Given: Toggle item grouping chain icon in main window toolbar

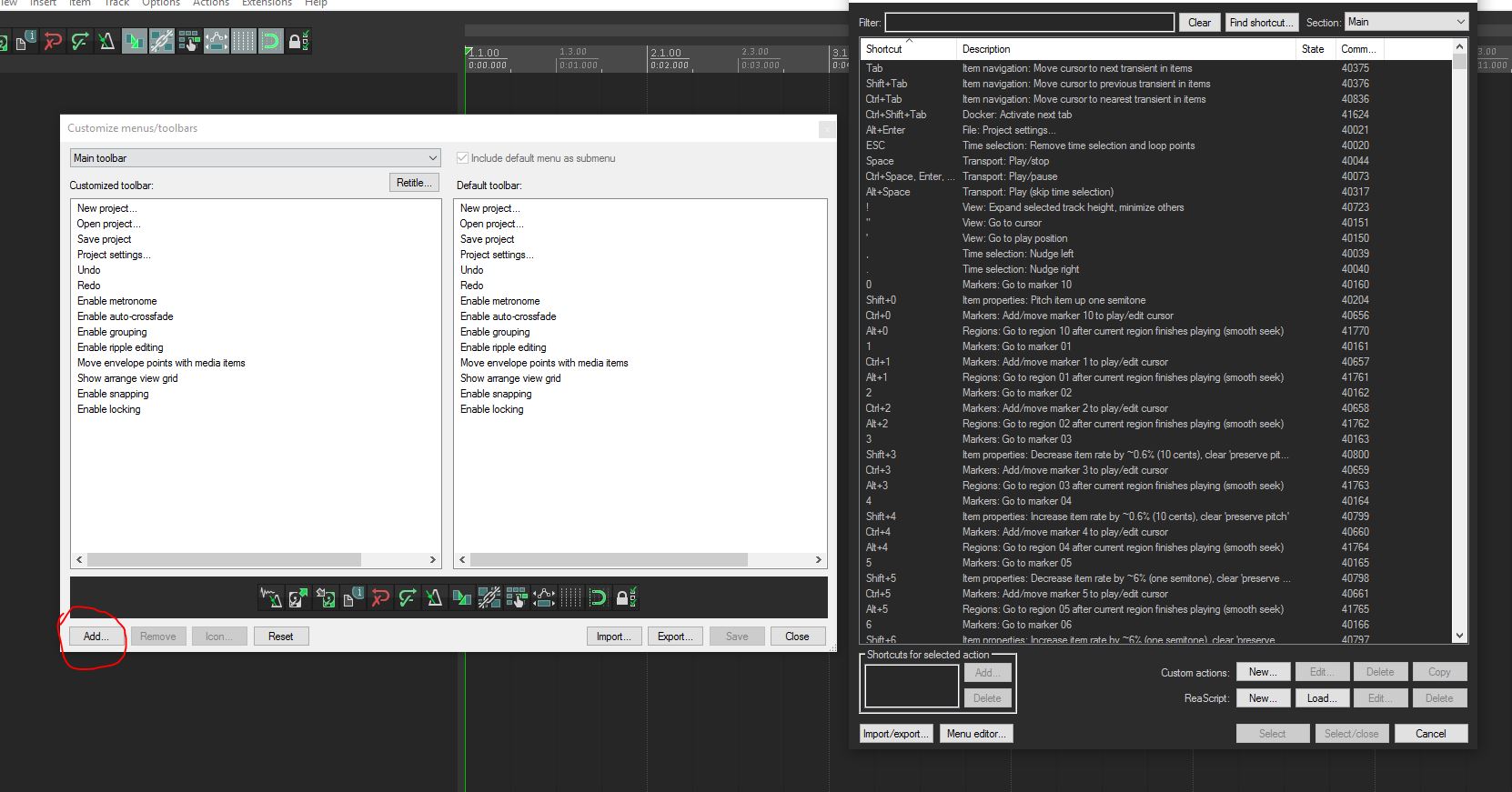Looking at the screenshot, I should (x=162, y=41).
